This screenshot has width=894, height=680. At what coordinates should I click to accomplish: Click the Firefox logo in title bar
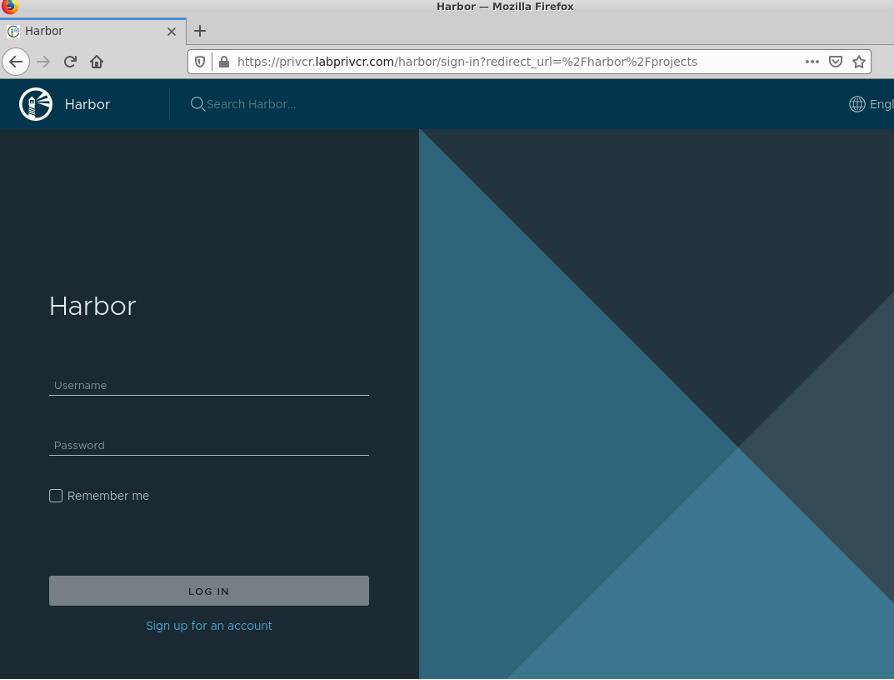(x=9, y=6)
